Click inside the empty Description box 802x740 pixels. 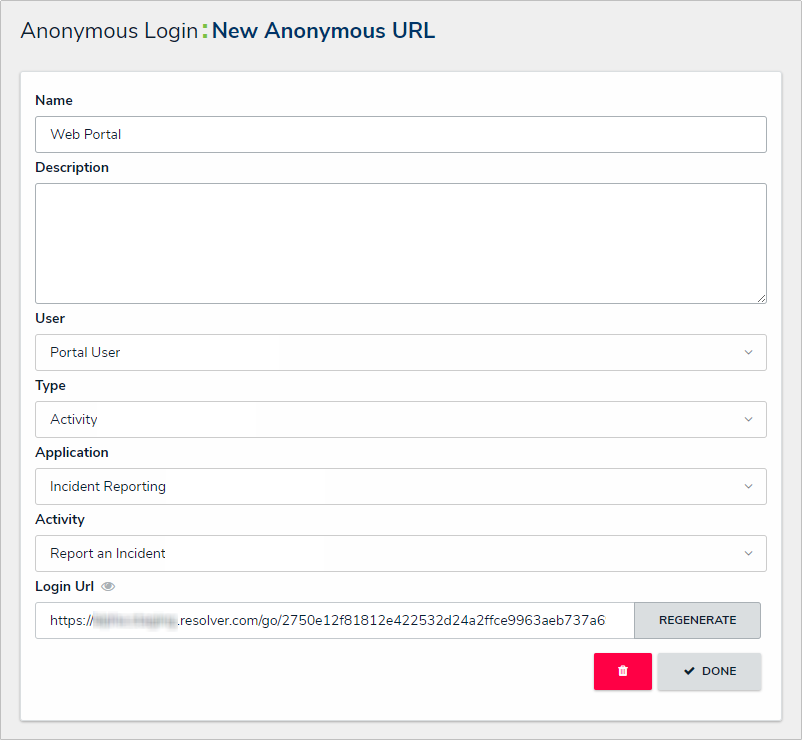(400, 243)
